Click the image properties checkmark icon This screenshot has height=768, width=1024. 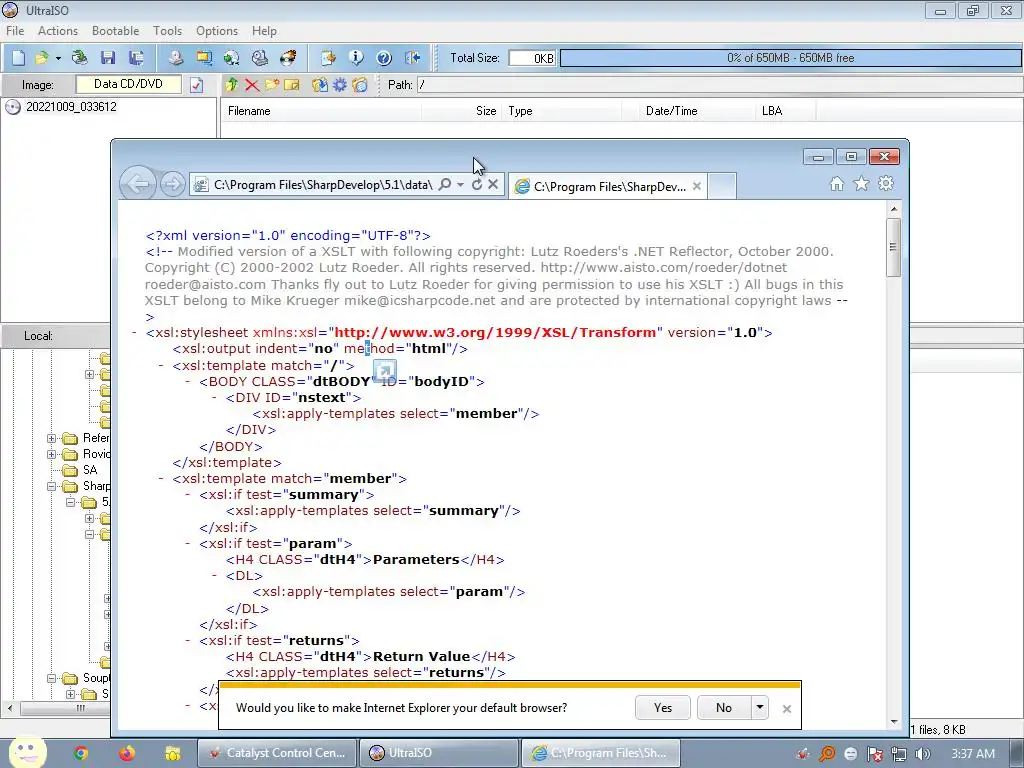click(x=197, y=85)
